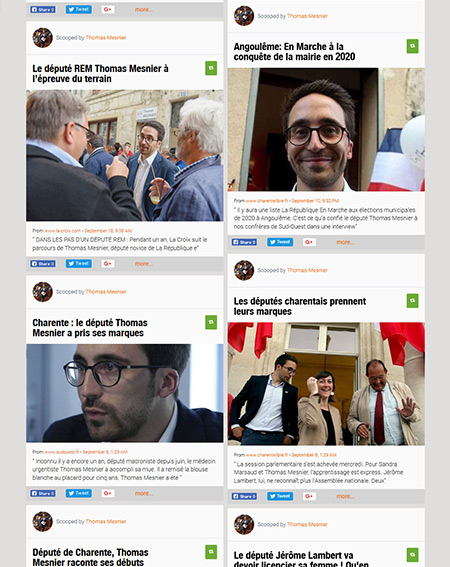Share députés charentais article on Facebook

coord(245,496)
